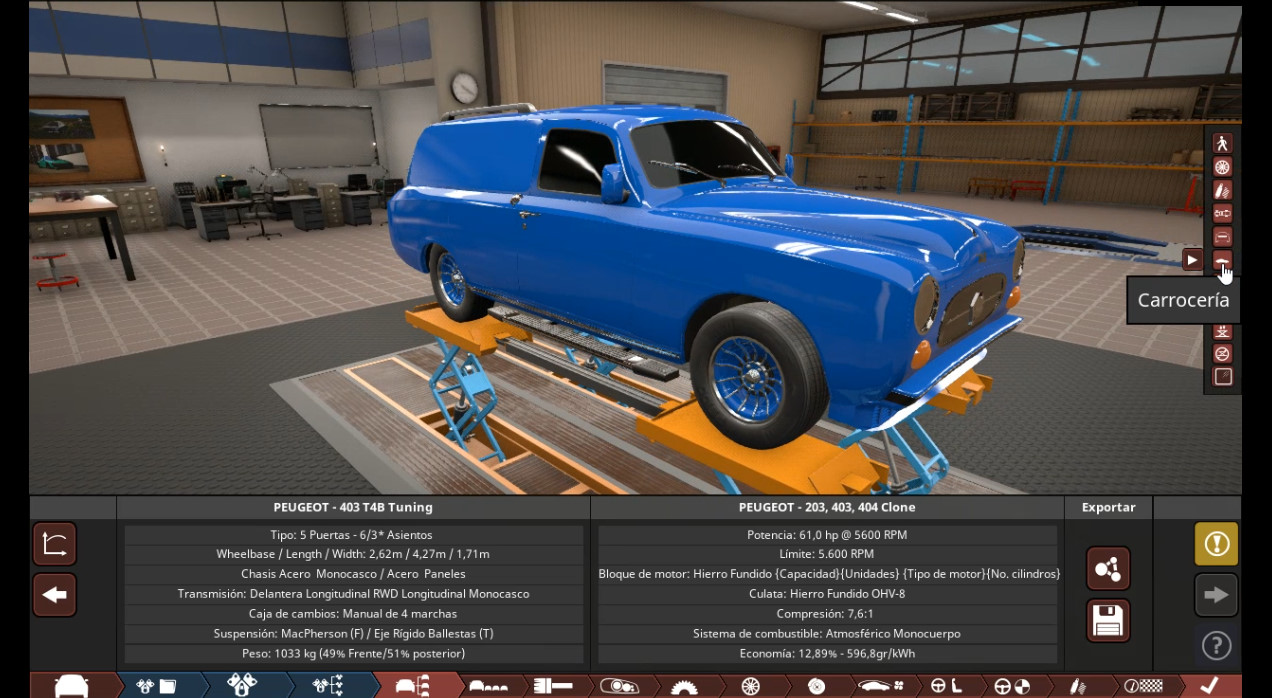Select the brake disc tab

click(x=816, y=685)
